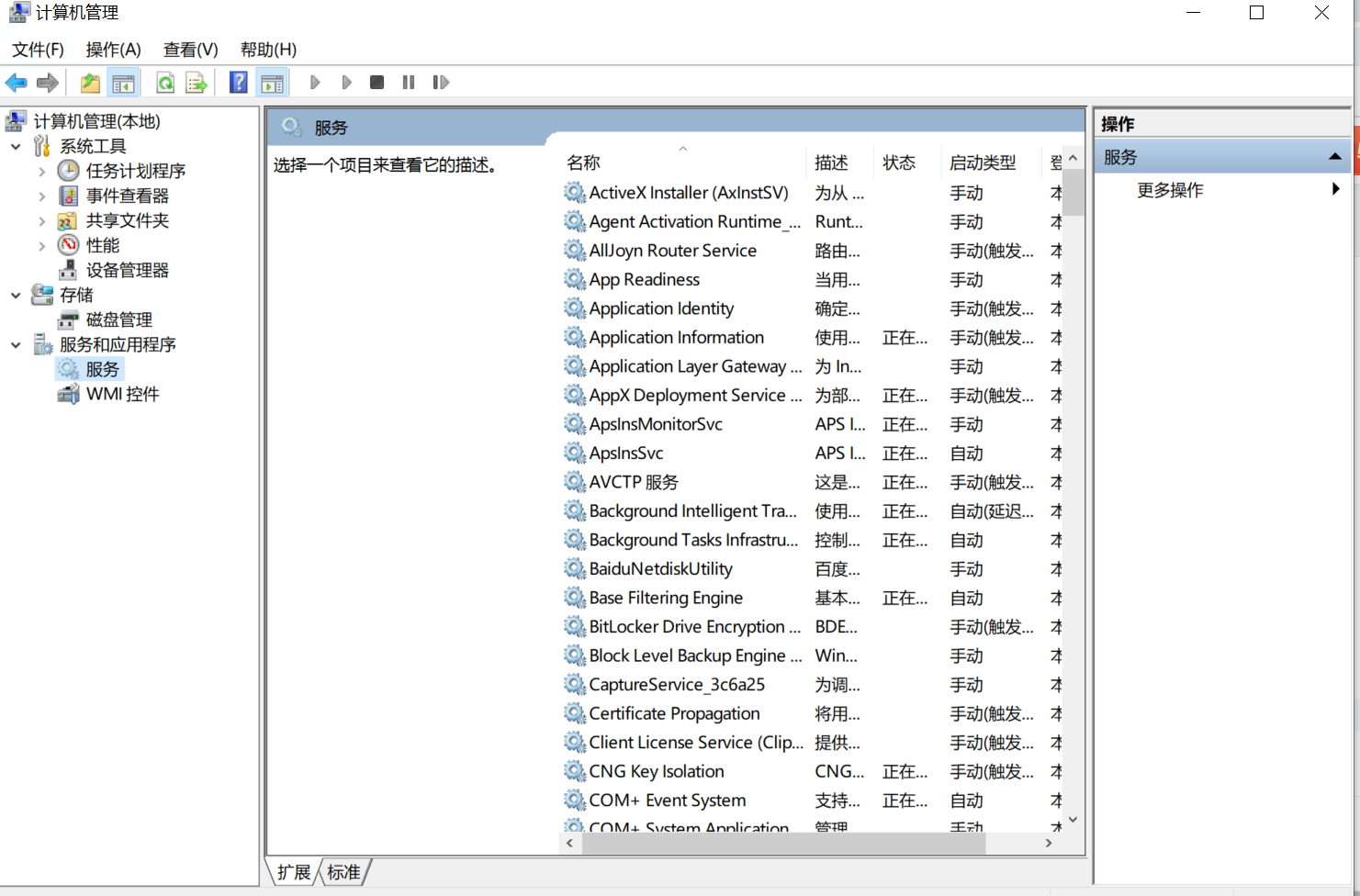Collapse the 系统工具 tree node
This screenshot has width=1360, height=896.
coord(16,146)
